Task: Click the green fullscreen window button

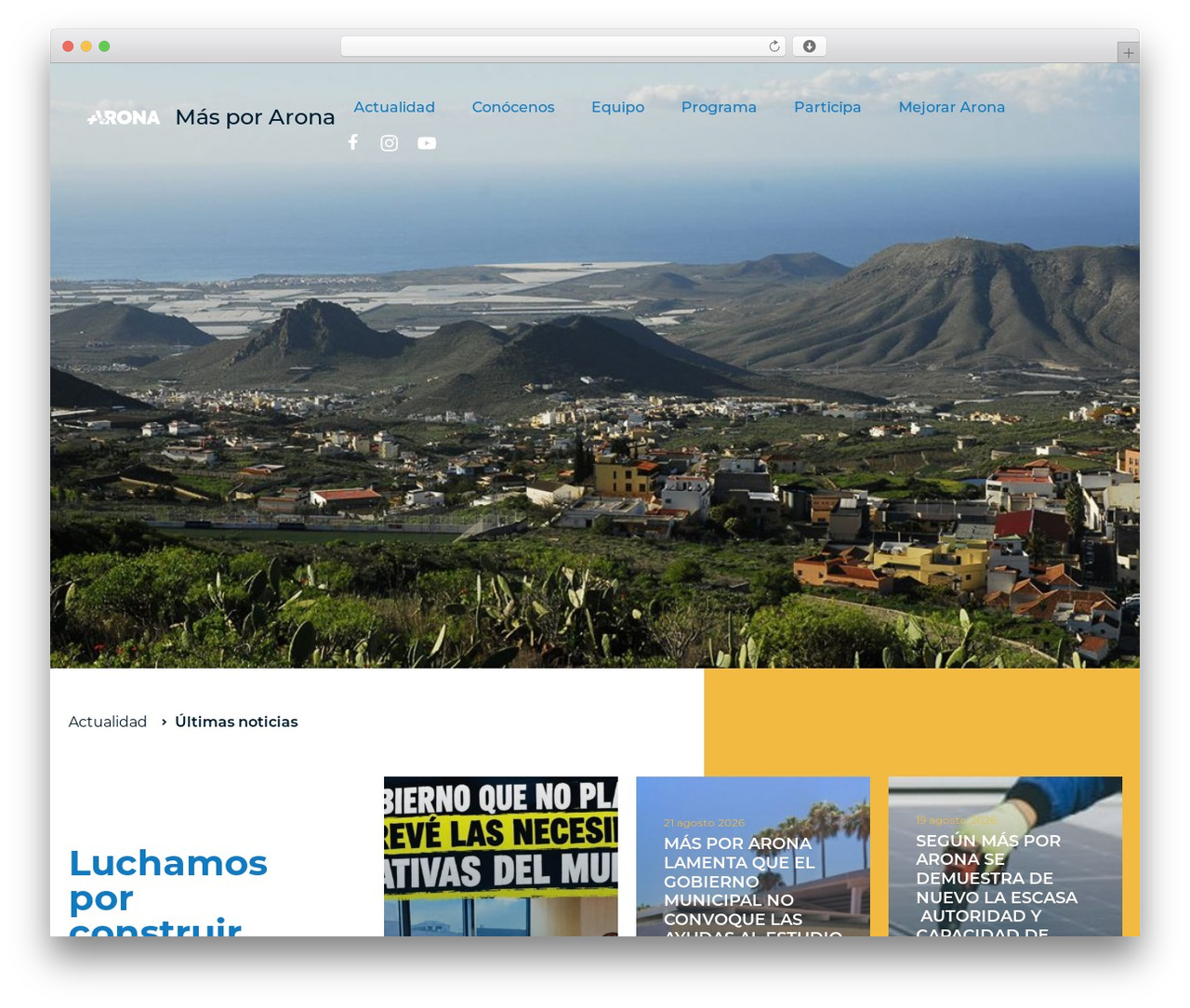Action: [104, 46]
